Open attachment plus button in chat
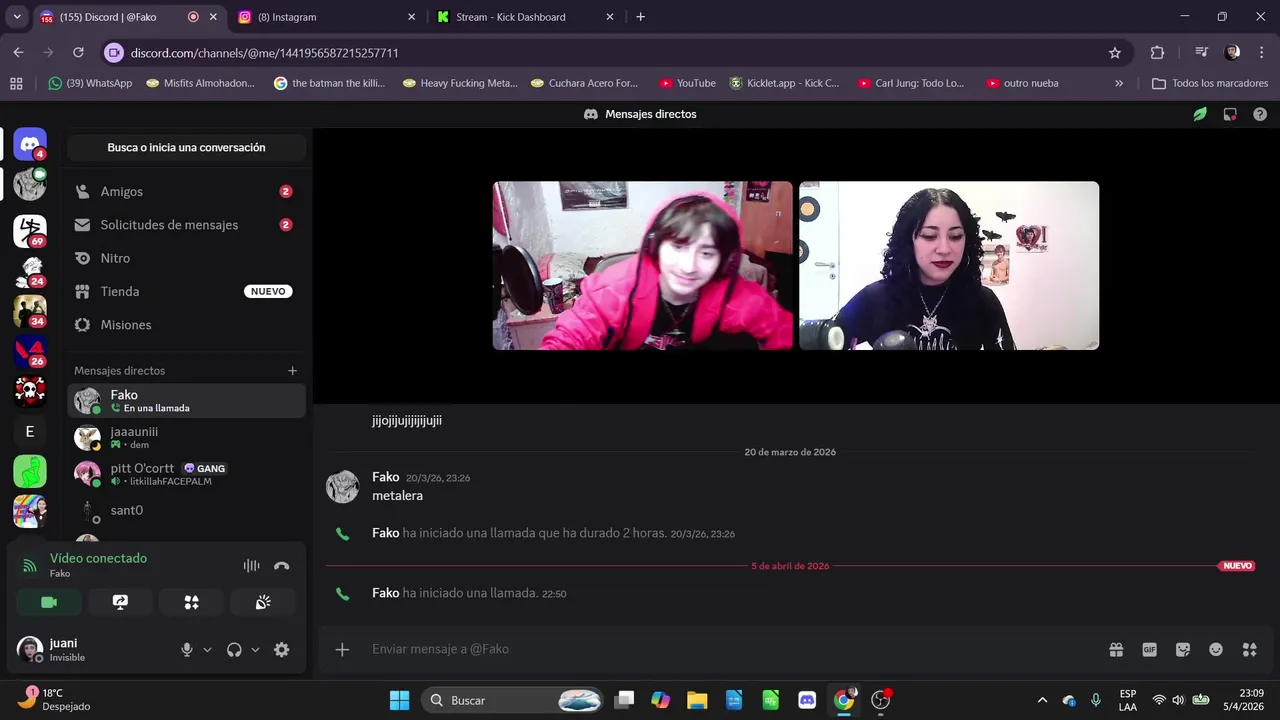 [x=342, y=650]
